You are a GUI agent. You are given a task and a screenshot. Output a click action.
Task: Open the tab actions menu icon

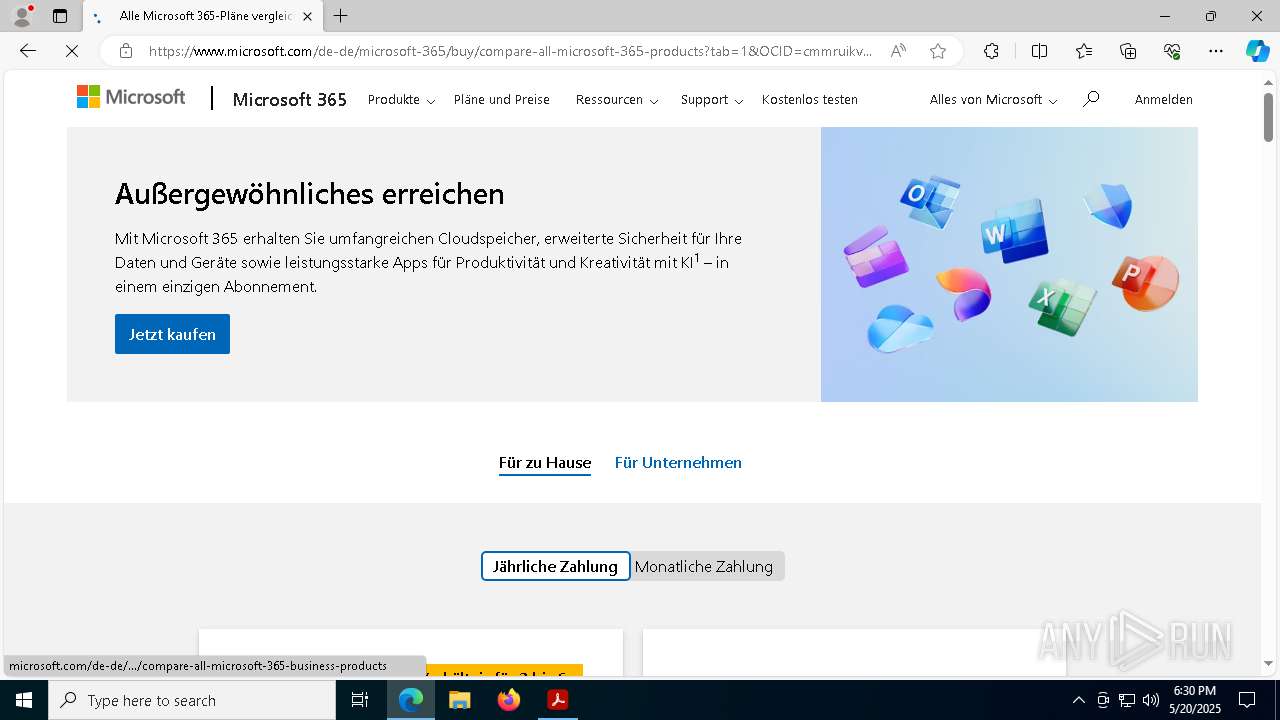(x=60, y=16)
